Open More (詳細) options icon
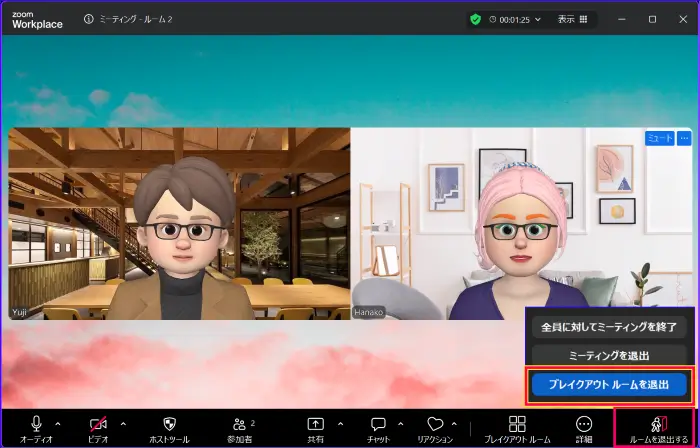The width and height of the screenshot is (700, 448). [584, 424]
